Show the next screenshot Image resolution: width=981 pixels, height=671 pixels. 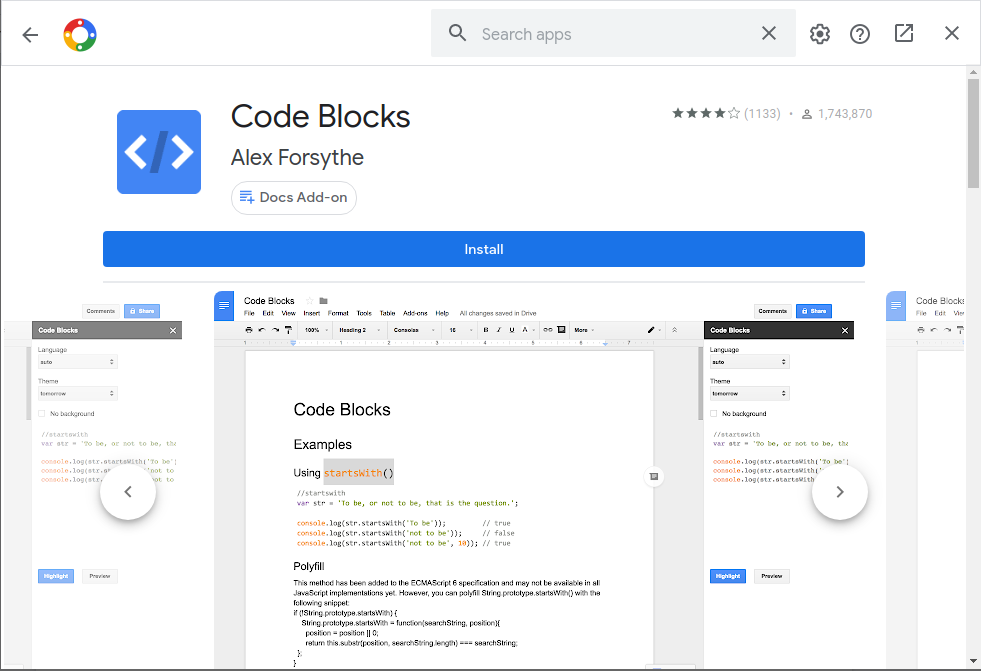pyautogui.click(x=840, y=492)
